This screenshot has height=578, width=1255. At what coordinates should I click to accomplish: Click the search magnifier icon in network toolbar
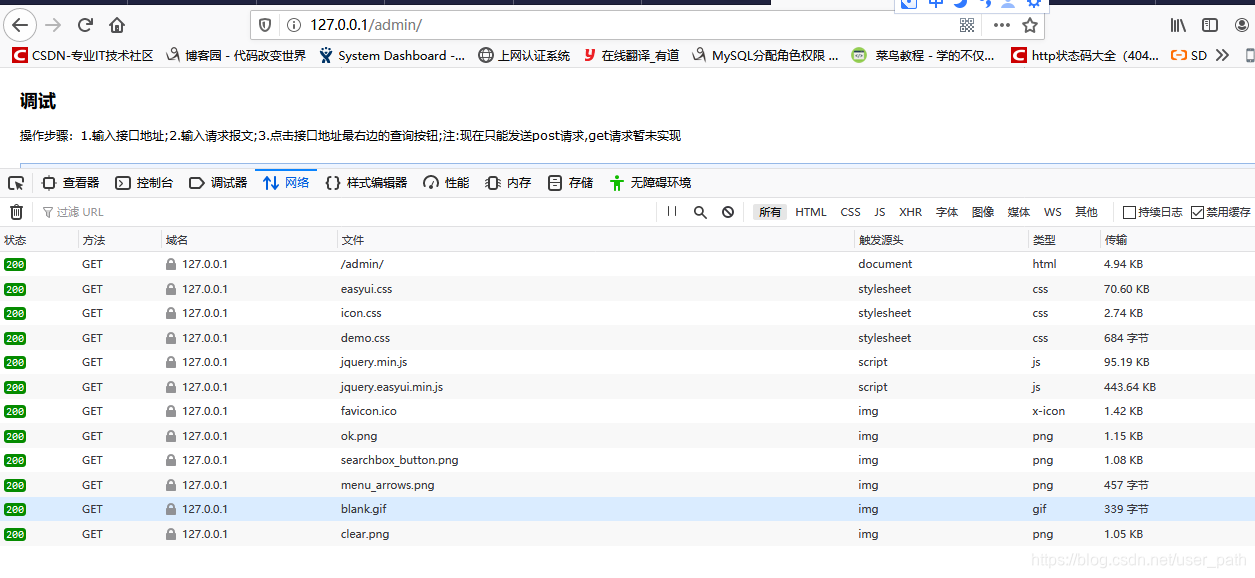click(x=700, y=212)
